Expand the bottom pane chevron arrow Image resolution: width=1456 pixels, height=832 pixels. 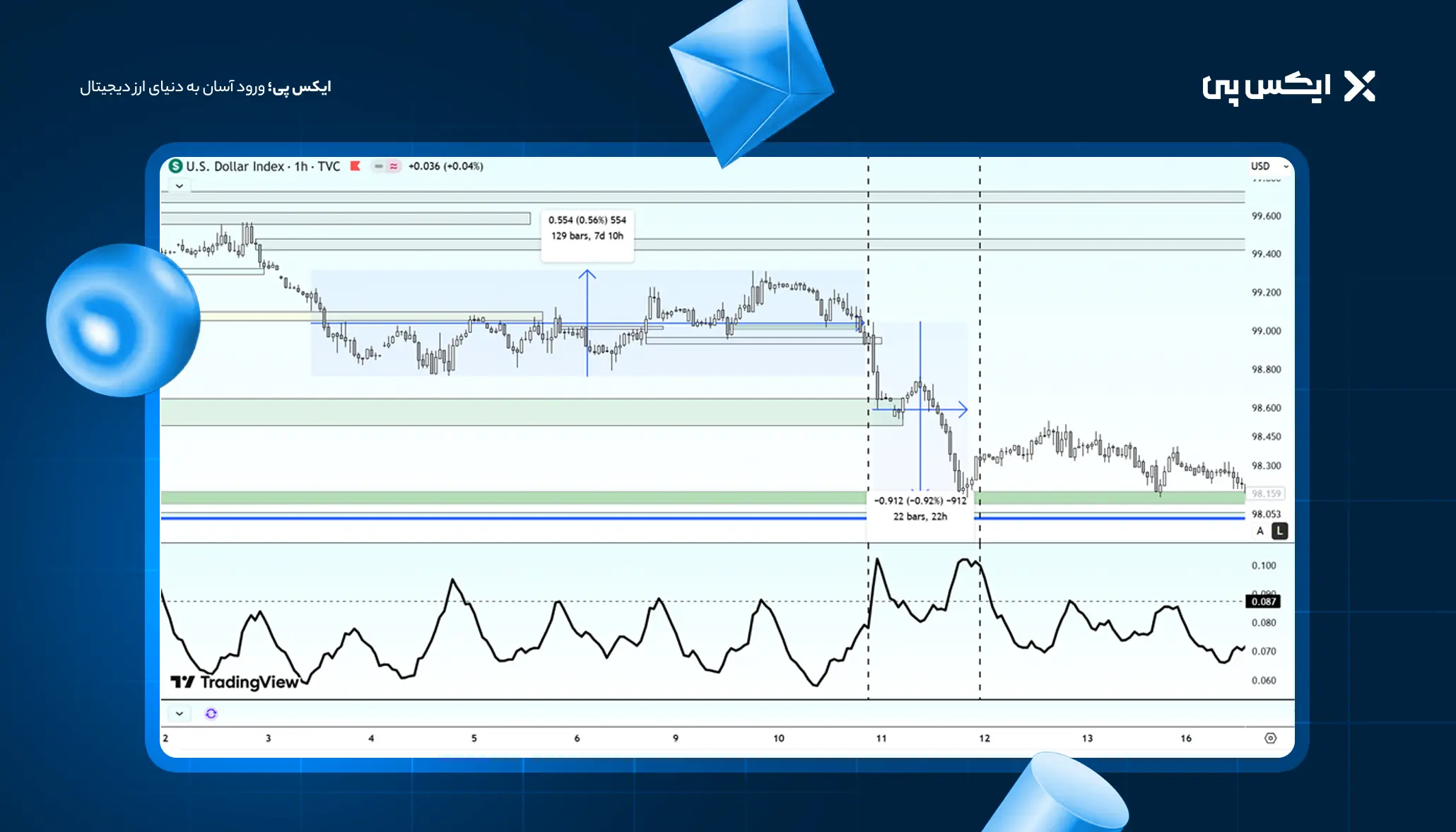(180, 713)
